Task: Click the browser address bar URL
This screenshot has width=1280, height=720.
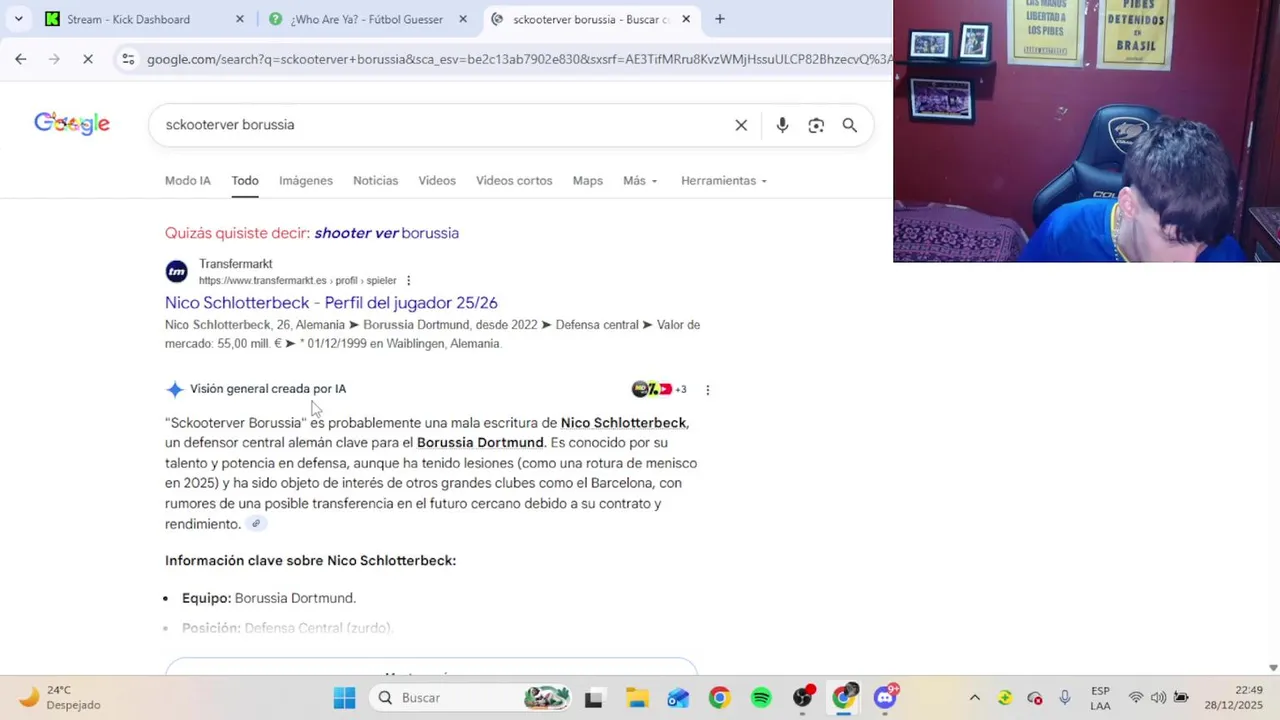Action: (518, 59)
